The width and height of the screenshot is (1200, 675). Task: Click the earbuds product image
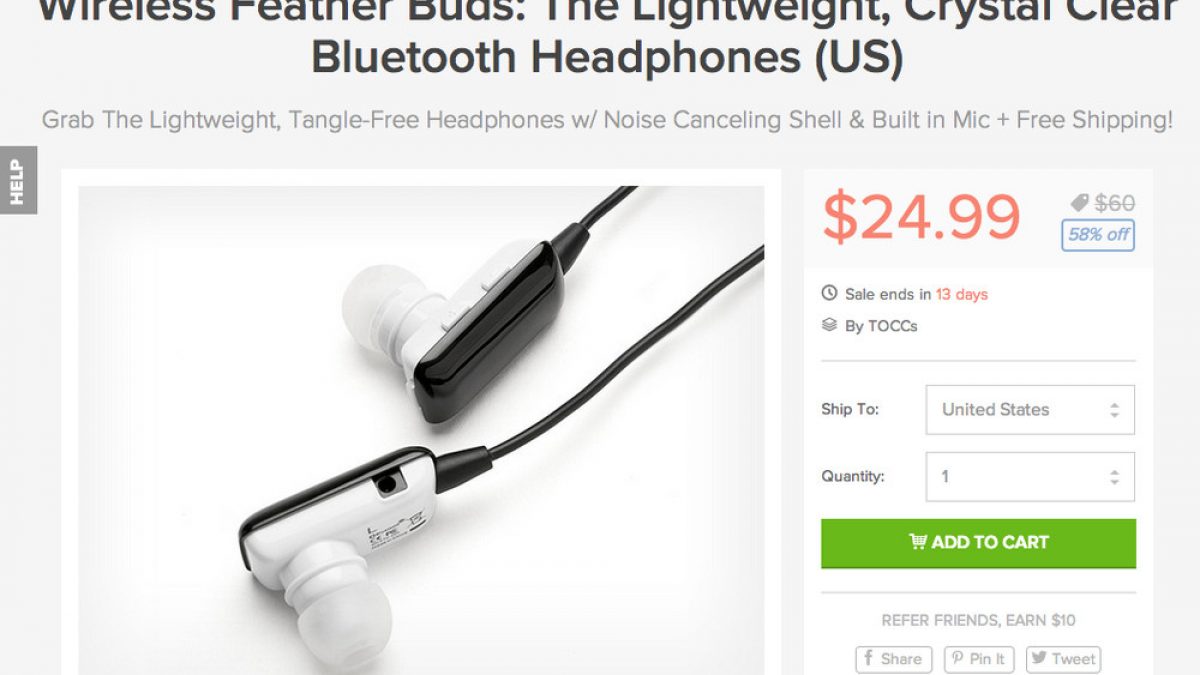(x=421, y=430)
